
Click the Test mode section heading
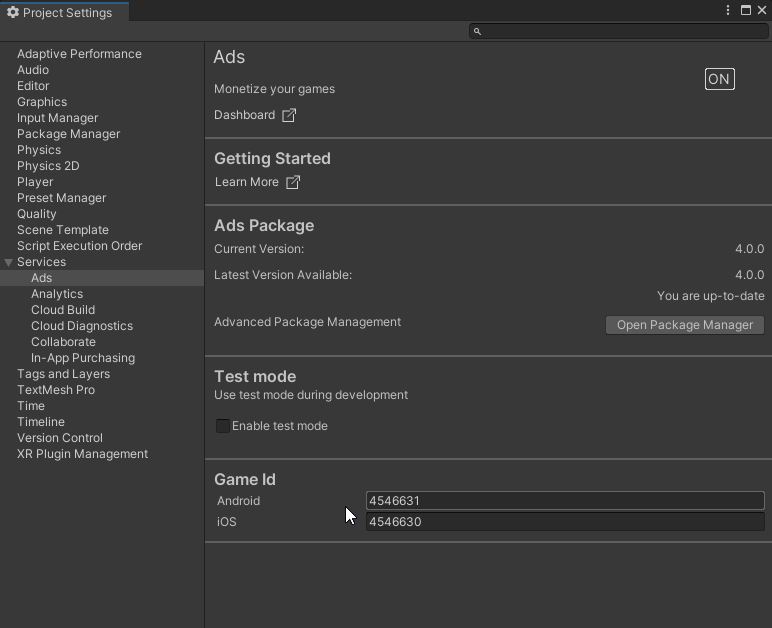pyautogui.click(x=255, y=377)
